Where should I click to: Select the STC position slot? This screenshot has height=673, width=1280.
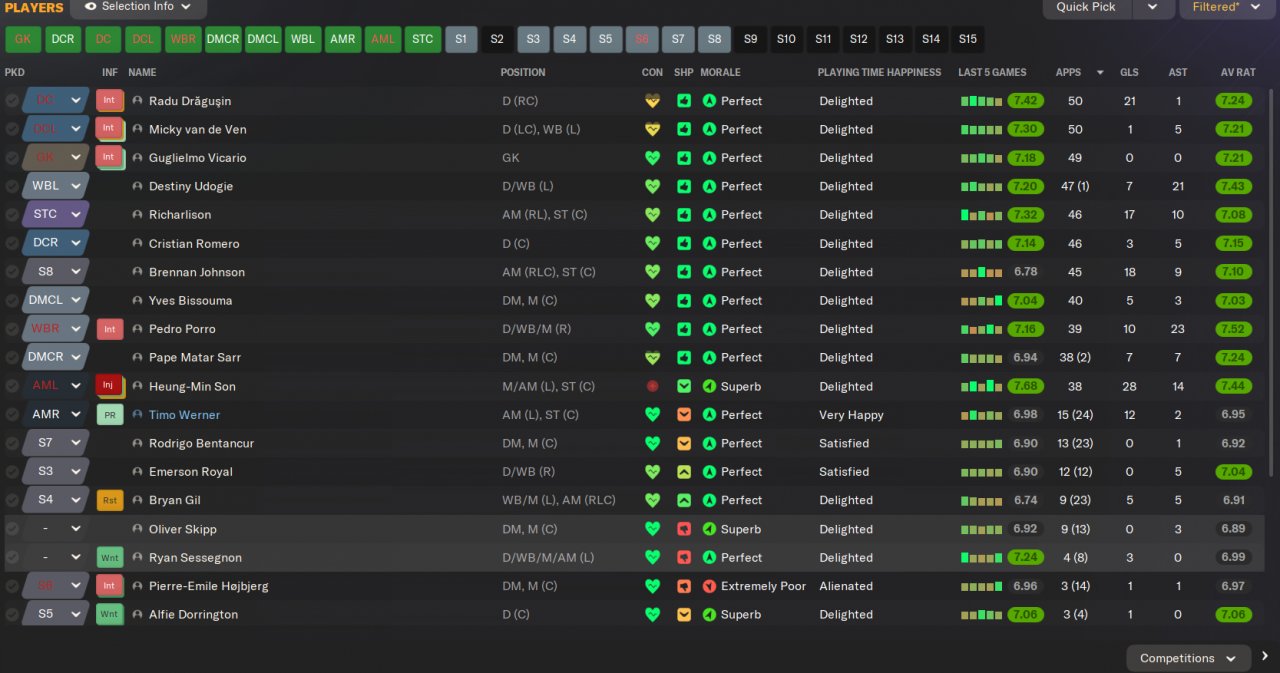pyautogui.click(x=423, y=39)
